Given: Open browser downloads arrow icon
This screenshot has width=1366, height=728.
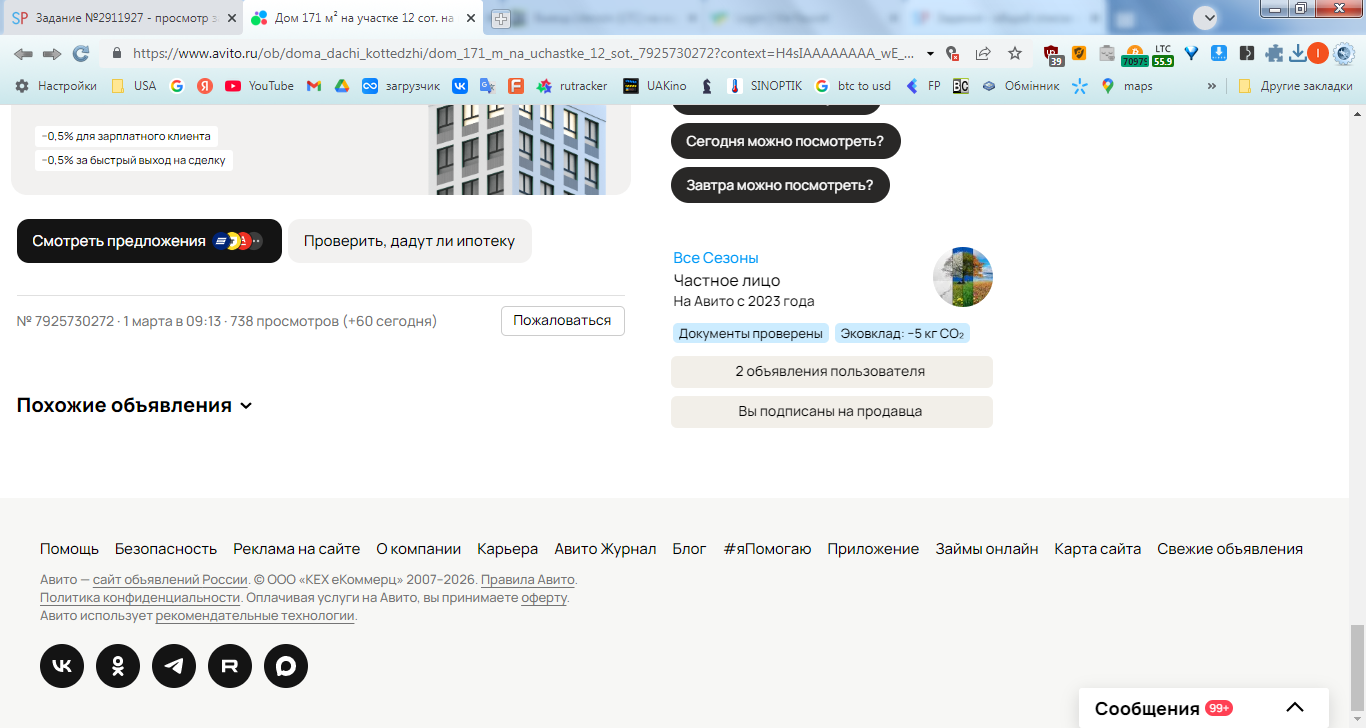Looking at the screenshot, I should point(1298,53).
